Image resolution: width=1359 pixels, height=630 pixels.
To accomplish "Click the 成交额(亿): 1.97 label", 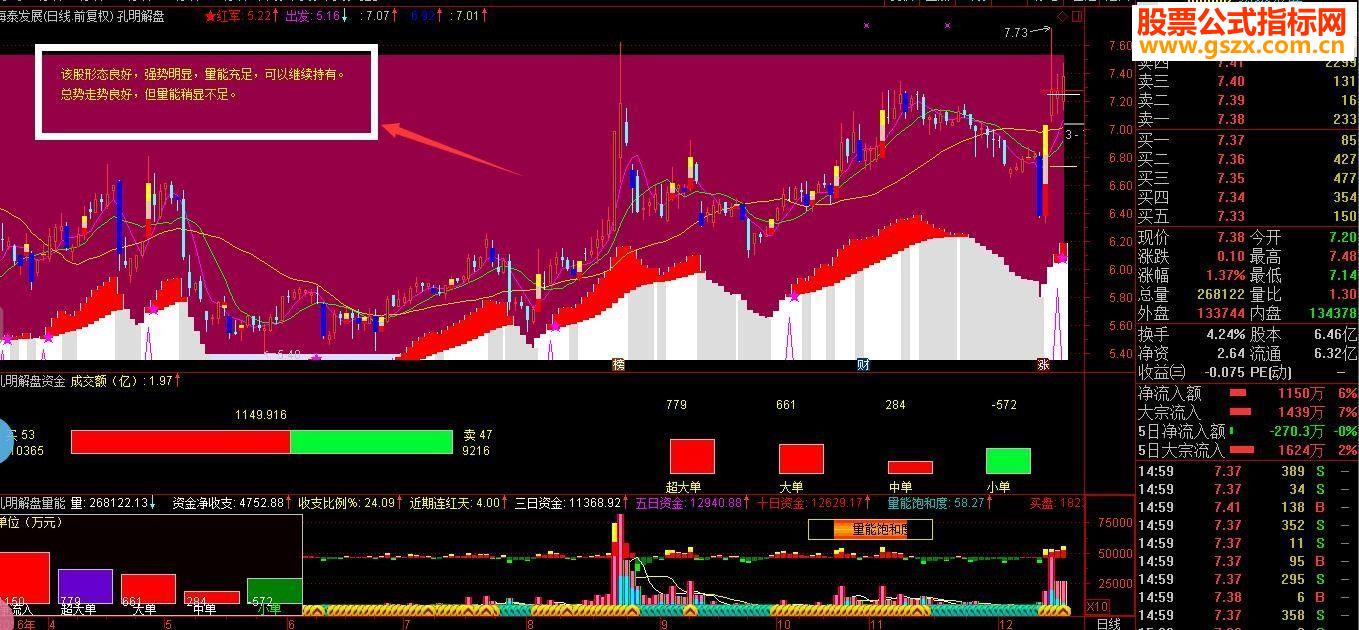I will coord(126,381).
